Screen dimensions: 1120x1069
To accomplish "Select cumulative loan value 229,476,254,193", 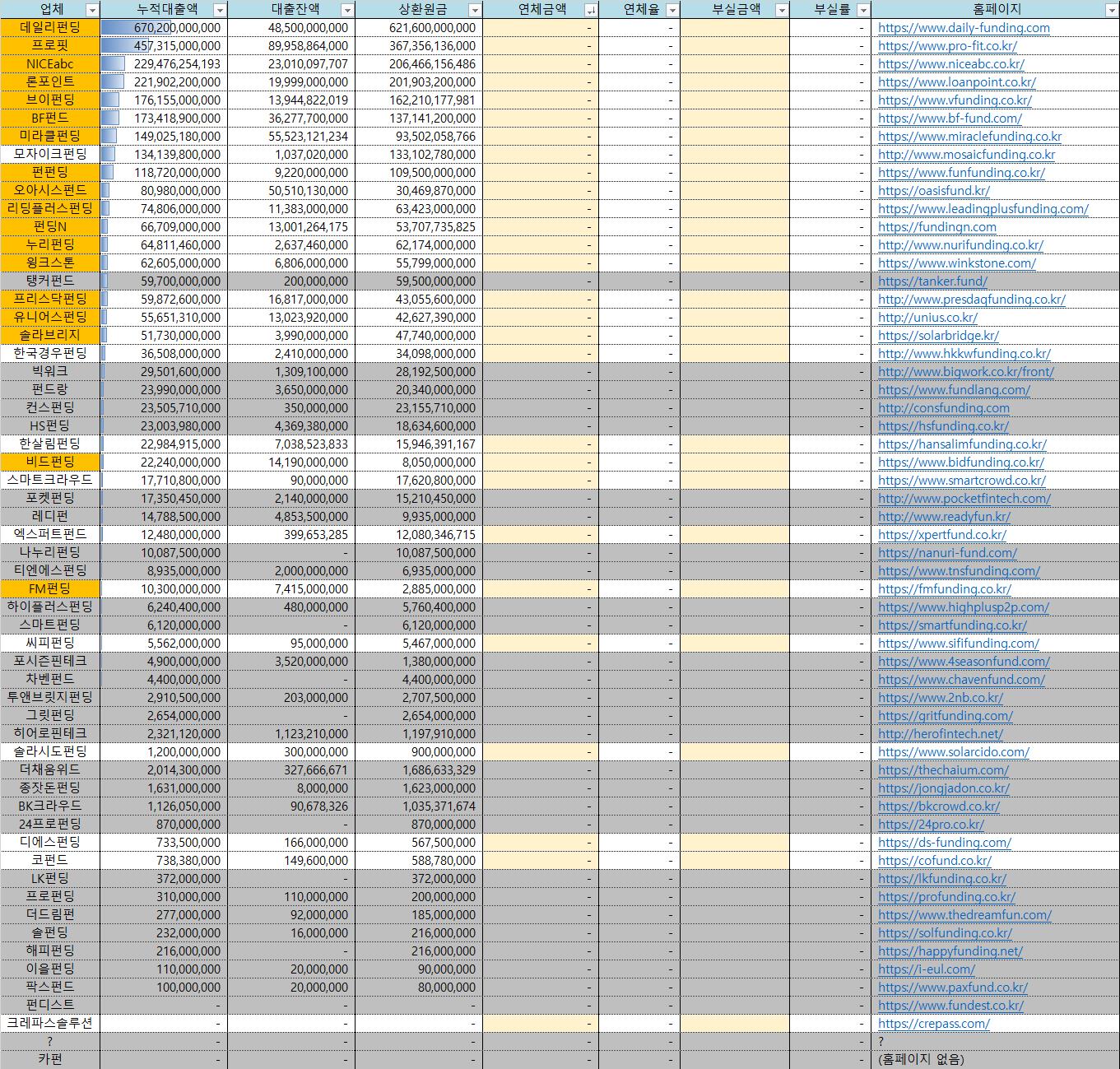I will (164, 64).
